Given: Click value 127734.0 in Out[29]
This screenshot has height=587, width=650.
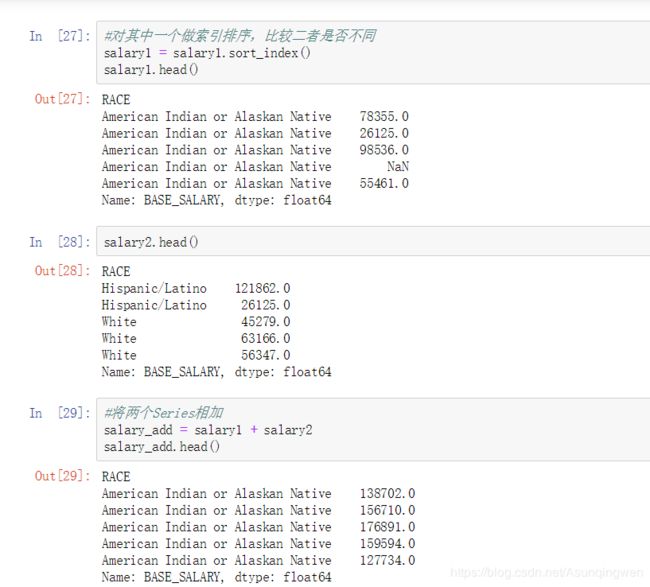Looking at the screenshot, I should tap(387, 560).
